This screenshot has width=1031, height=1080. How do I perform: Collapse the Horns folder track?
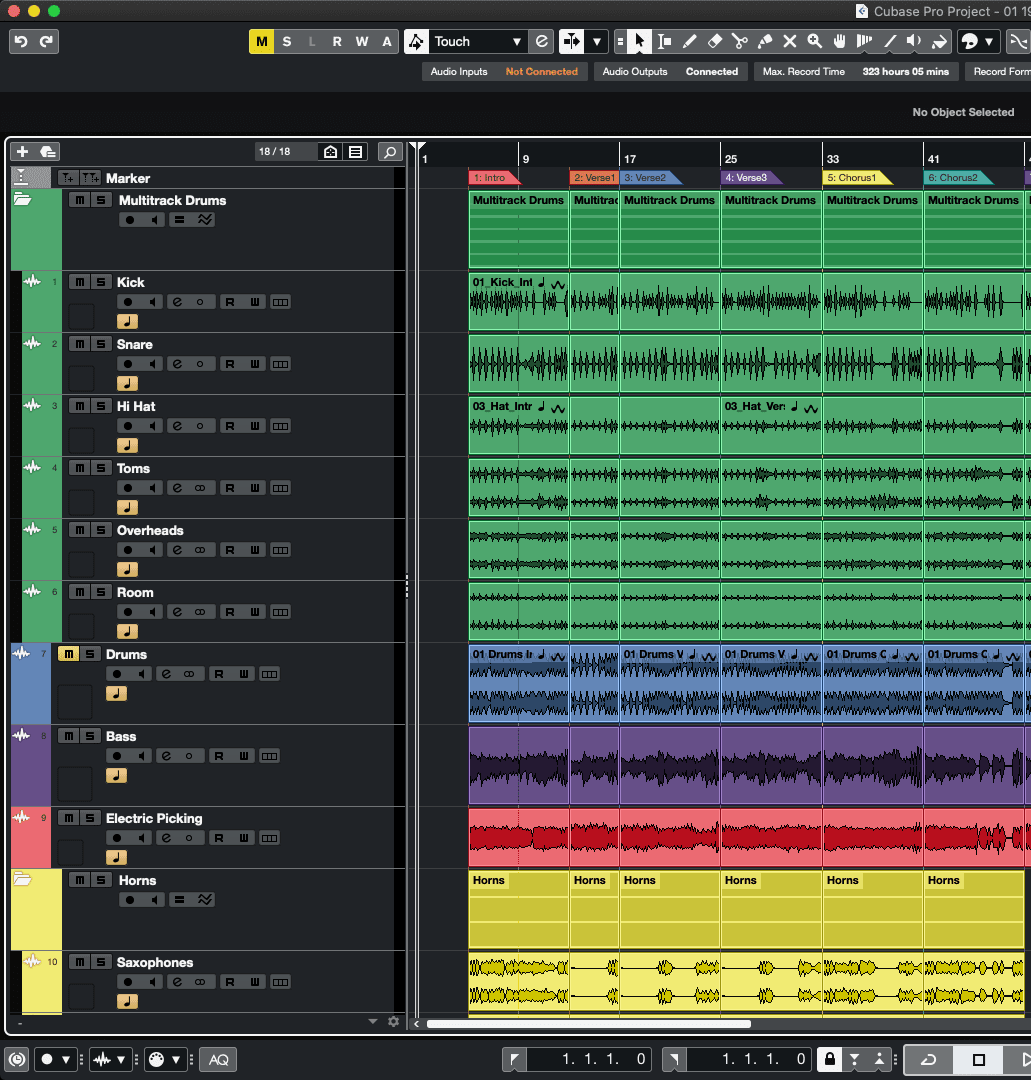(22, 880)
